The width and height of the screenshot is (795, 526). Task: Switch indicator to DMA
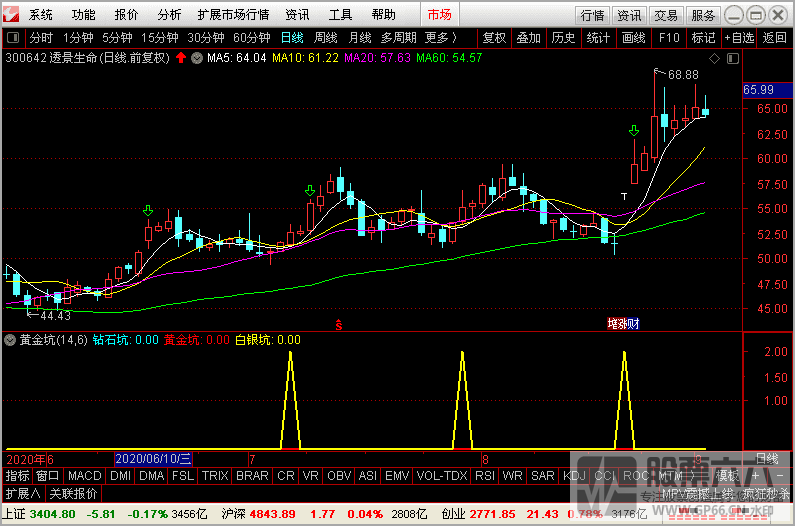[152, 476]
